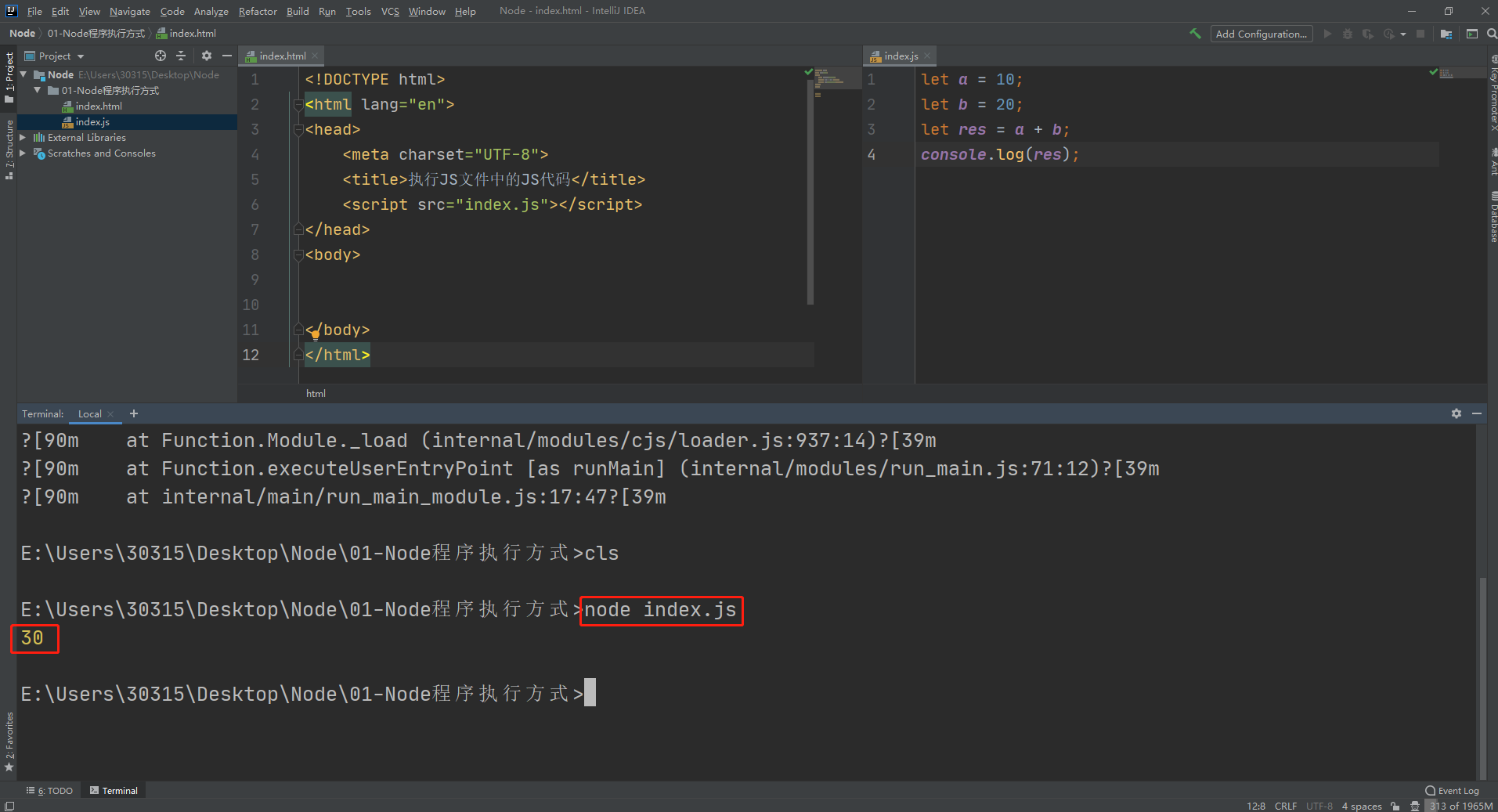Switch to index.html editor tab
Screen dimensions: 1498x812
282,56
